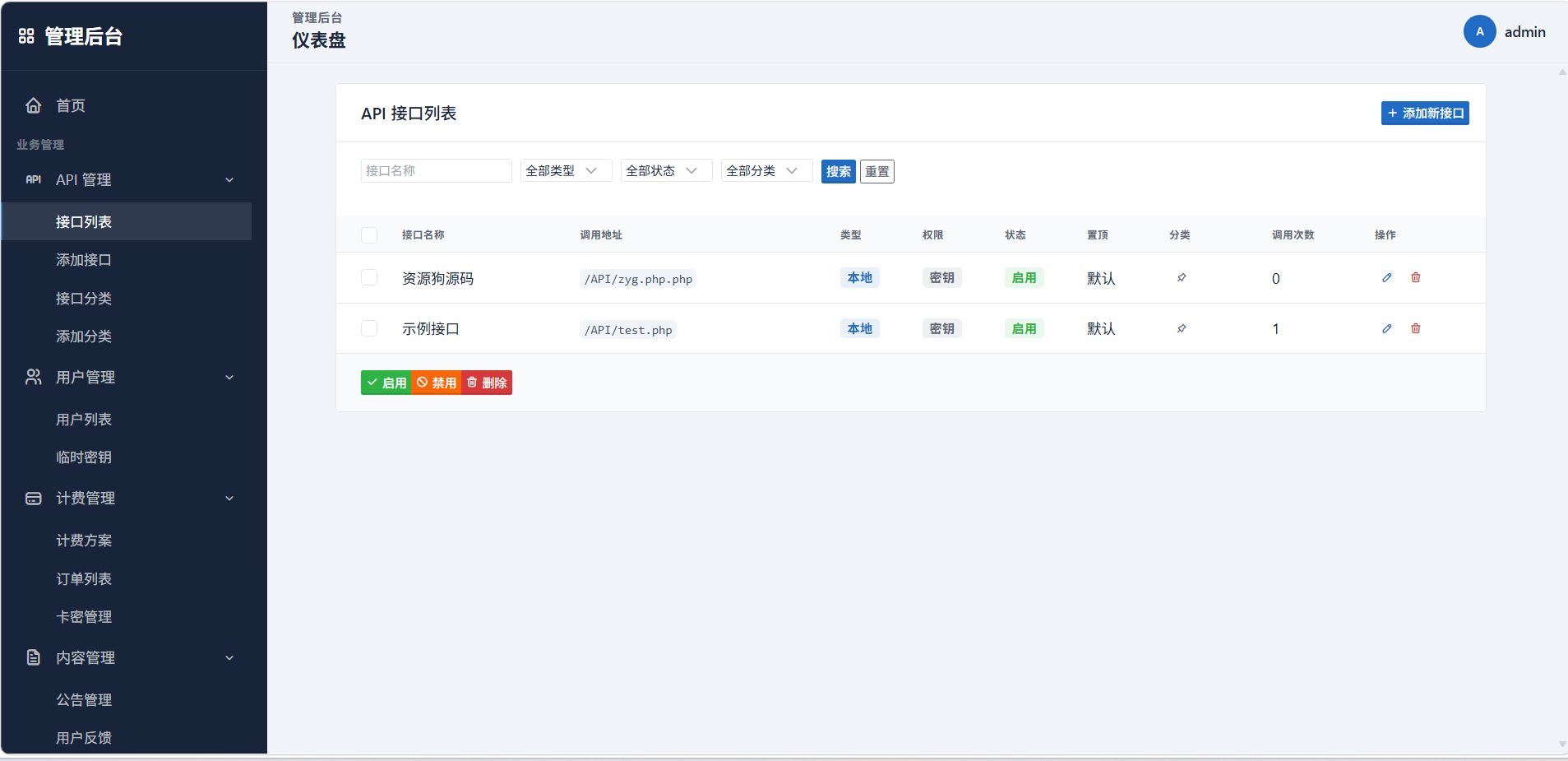Tick the checkbox for 资源狗源码
1568x761 pixels.
coord(369,278)
